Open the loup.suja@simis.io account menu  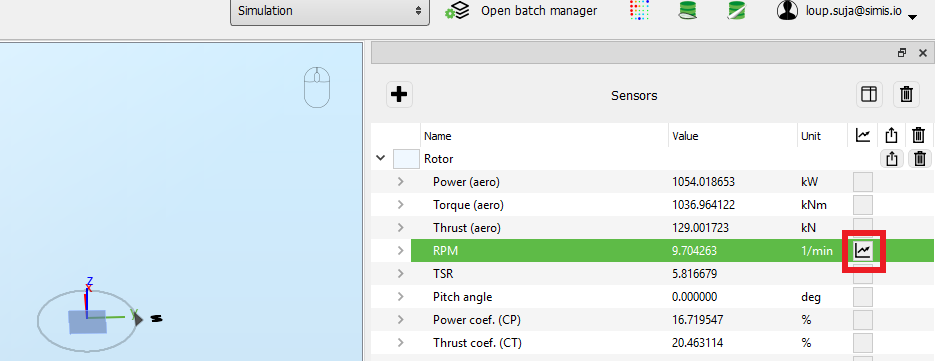[x=847, y=11]
